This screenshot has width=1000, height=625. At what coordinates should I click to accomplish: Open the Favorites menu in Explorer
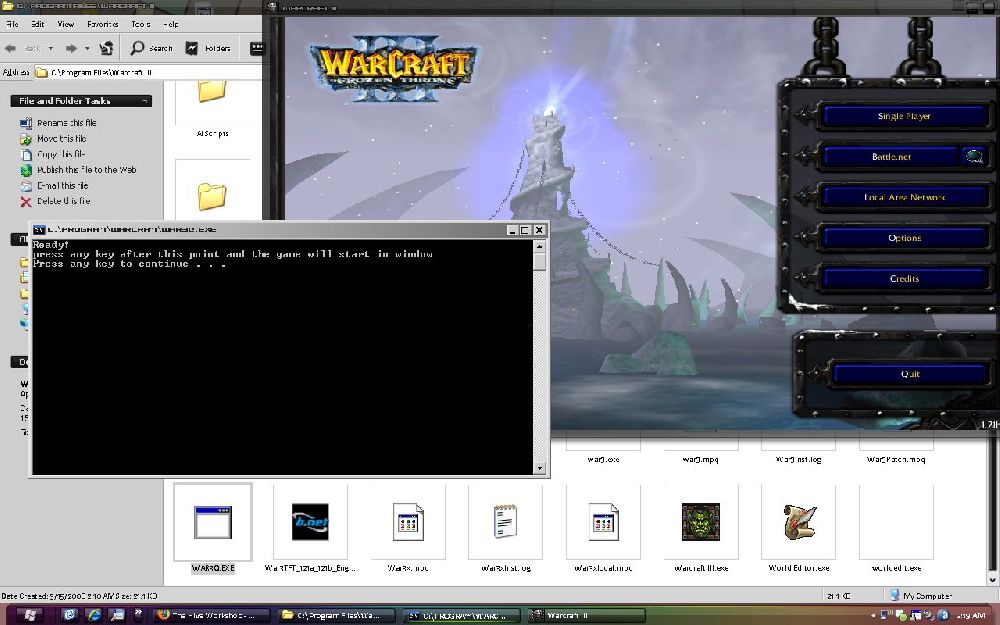[x=103, y=24]
